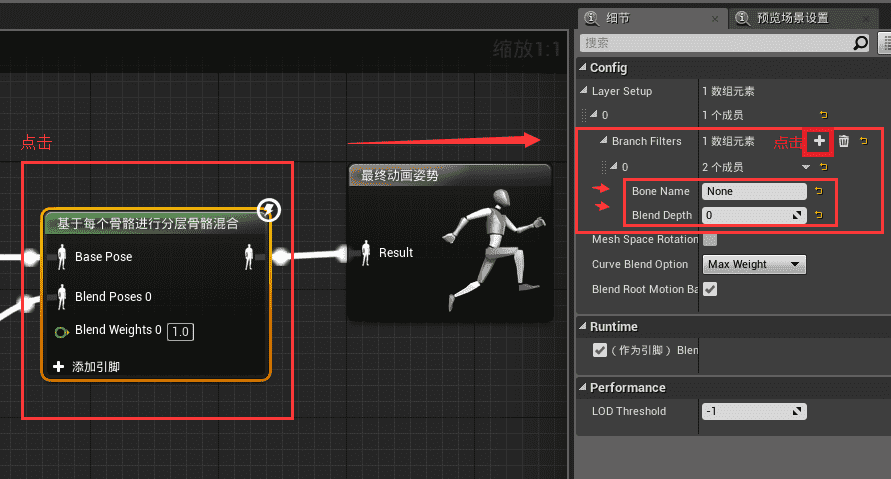Click the Base Pose input pin icon
The width and height of the screenshot is (891, 479).
(61, 257)
